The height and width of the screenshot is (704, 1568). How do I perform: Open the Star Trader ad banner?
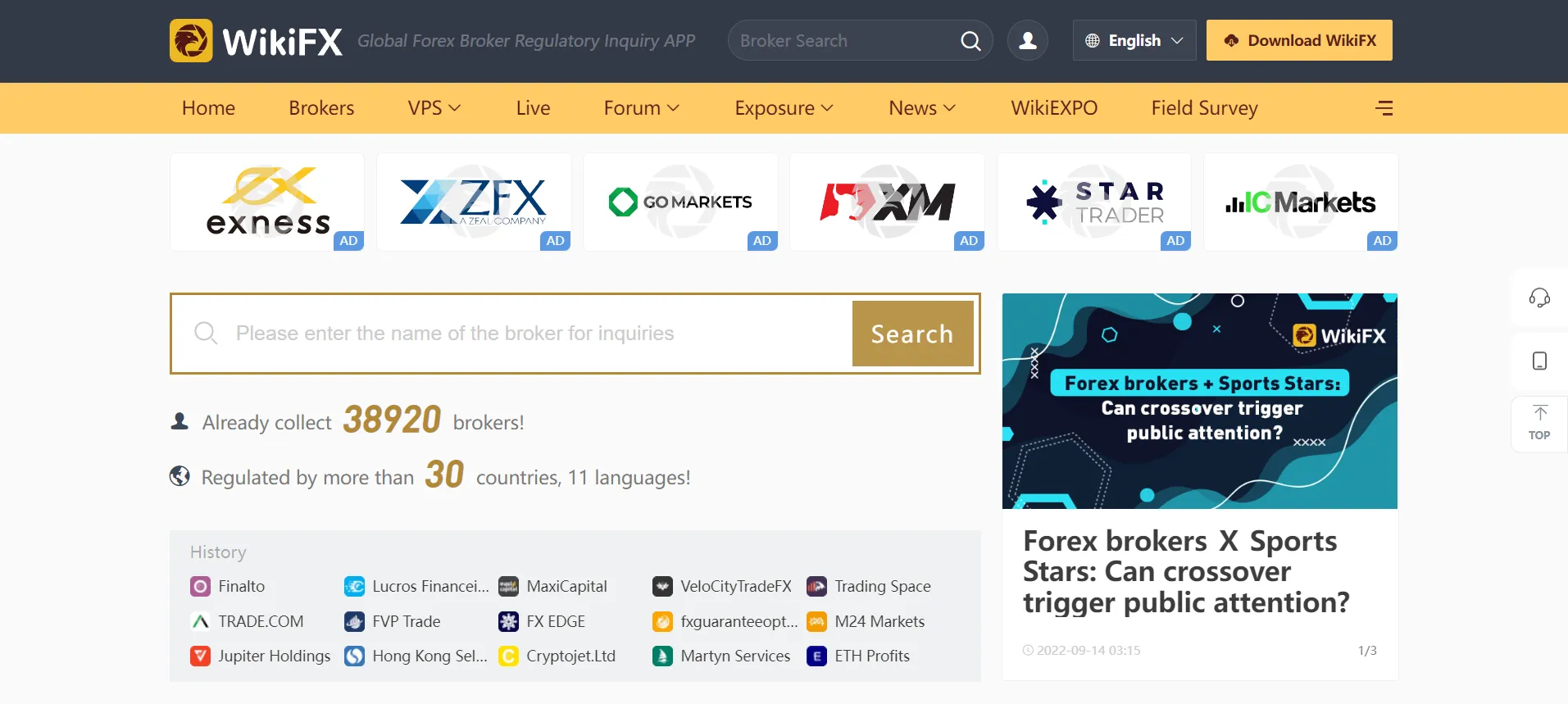coord(1094,202)
